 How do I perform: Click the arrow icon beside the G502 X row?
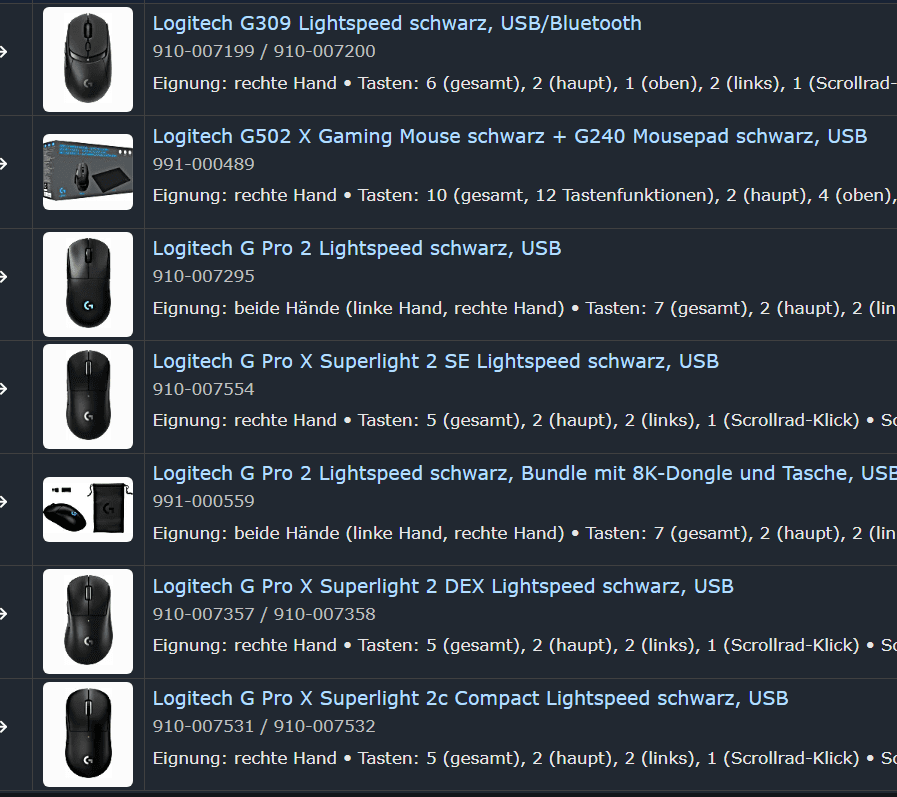[3, 164]
